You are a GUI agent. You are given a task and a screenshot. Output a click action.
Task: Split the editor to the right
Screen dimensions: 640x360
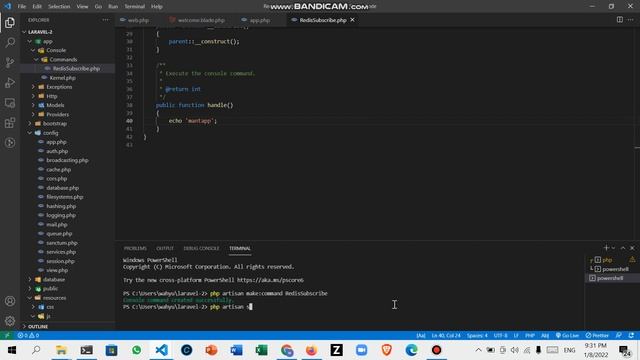pyautogui.click(x=620, y=20)
